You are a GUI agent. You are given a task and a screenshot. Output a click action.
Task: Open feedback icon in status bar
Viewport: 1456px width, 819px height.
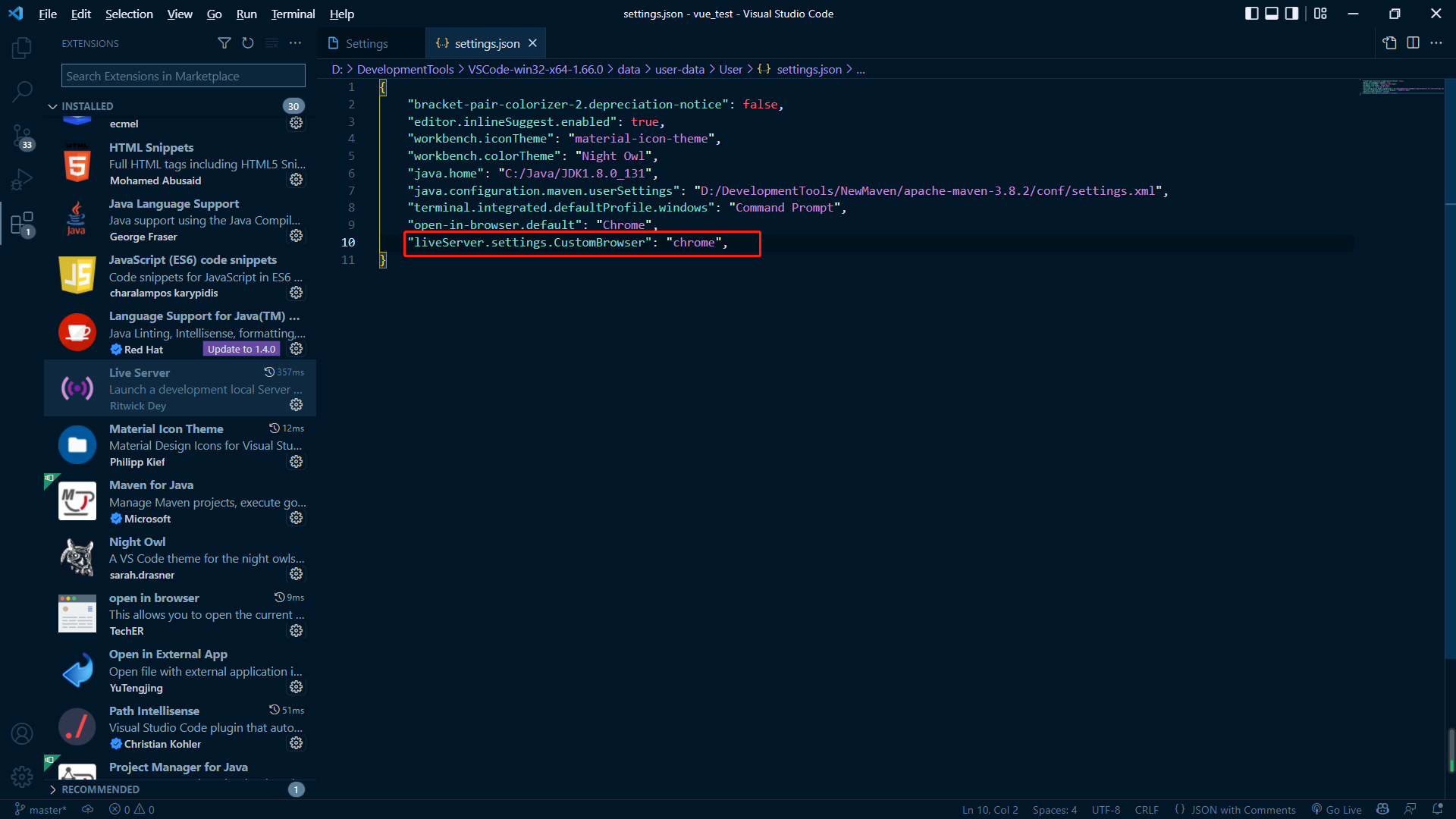click(1410, 810)
